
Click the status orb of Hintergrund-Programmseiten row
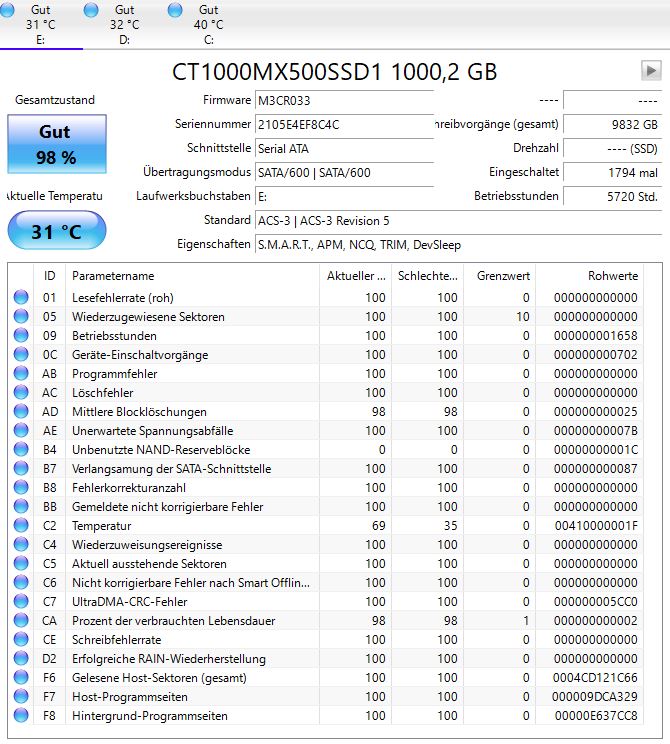click(x=21, y=715)
